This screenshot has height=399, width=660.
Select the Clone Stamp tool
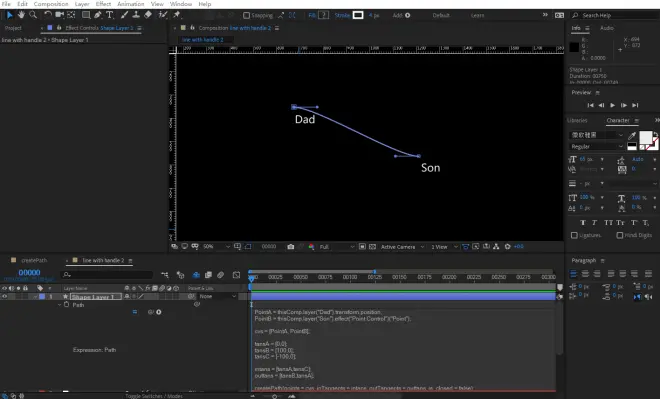coord(136,15)
